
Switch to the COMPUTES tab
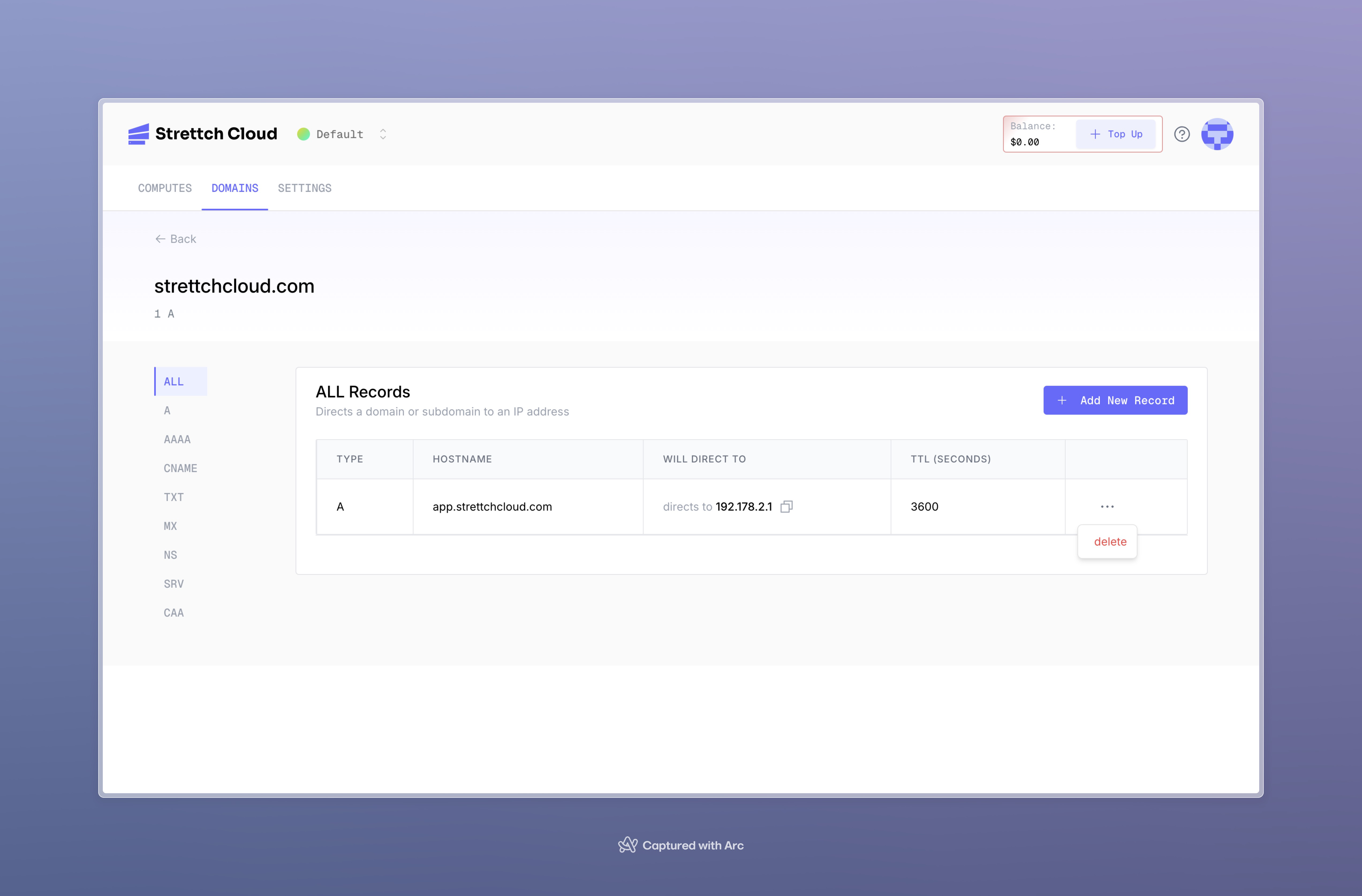pos(165,188)
